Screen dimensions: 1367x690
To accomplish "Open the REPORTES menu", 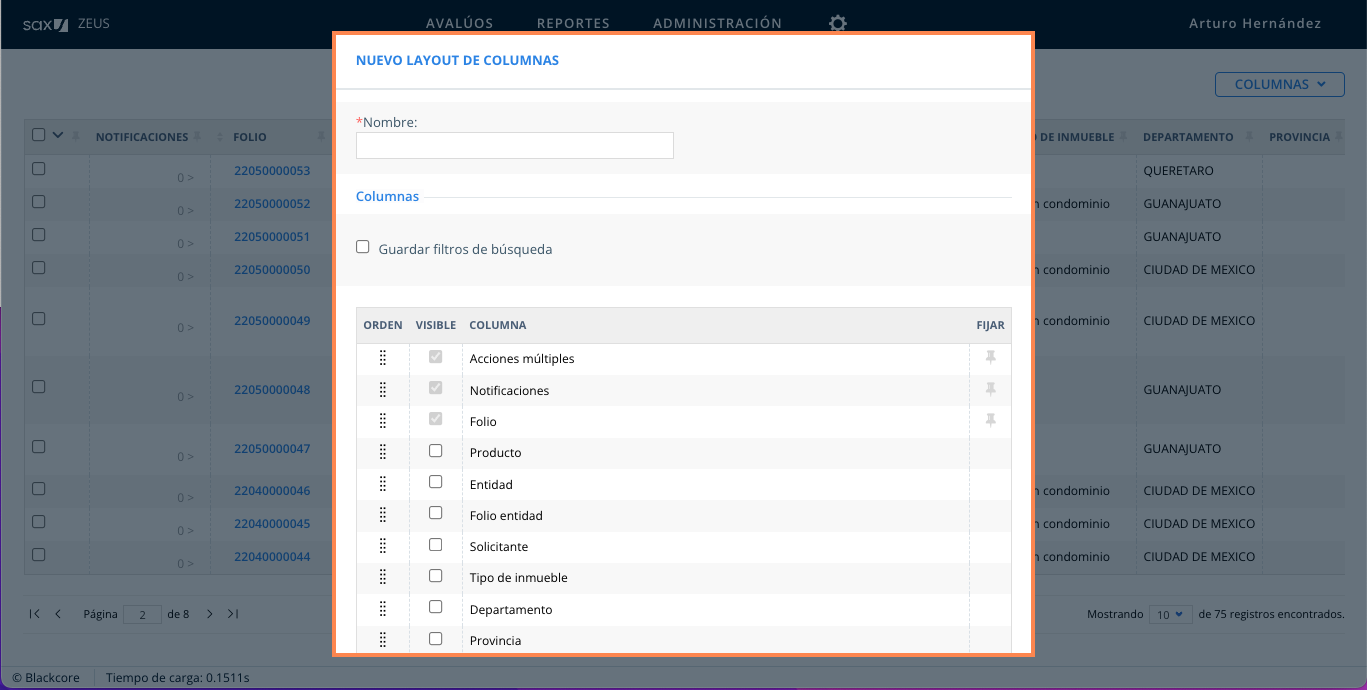I will coord(573,23).
